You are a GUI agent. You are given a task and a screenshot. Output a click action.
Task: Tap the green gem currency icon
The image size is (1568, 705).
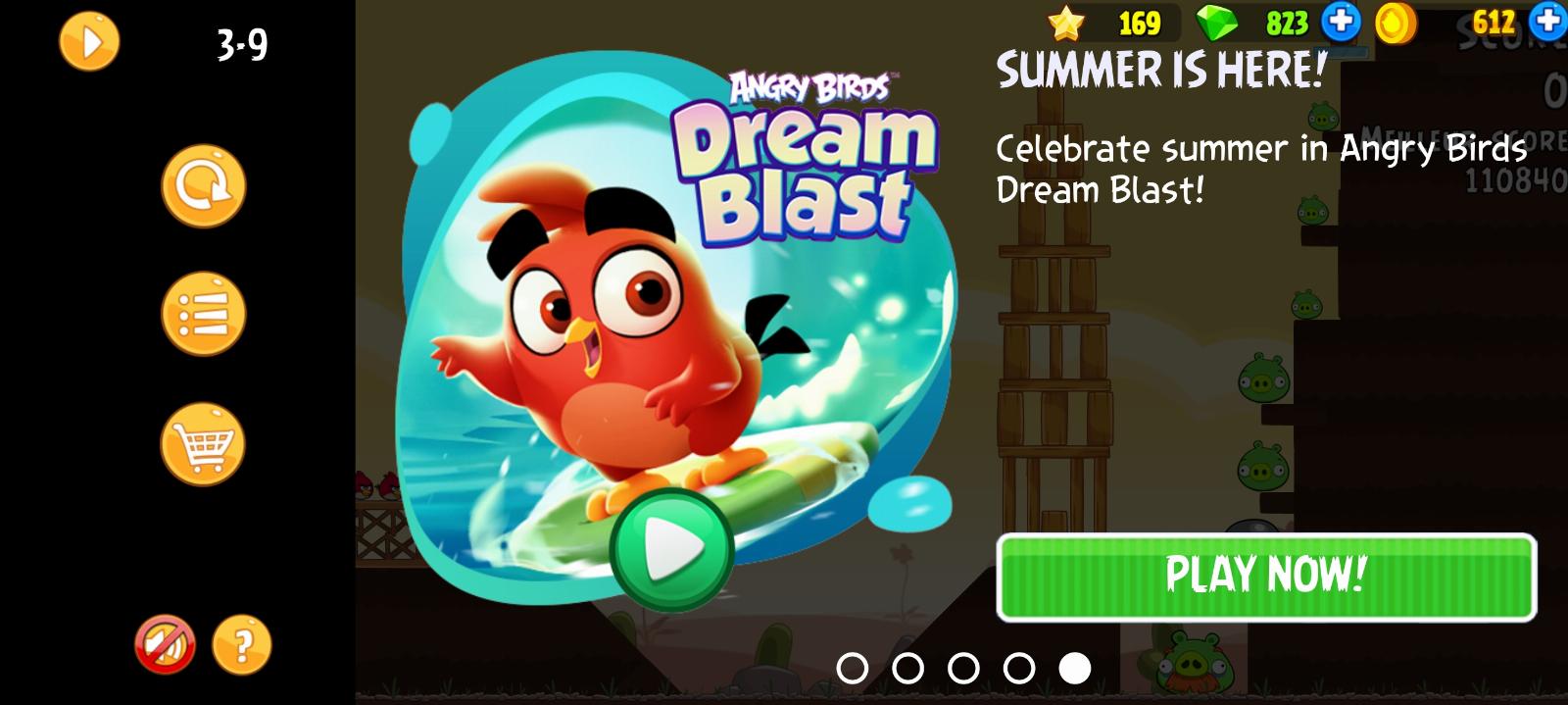pos(1218,22)
